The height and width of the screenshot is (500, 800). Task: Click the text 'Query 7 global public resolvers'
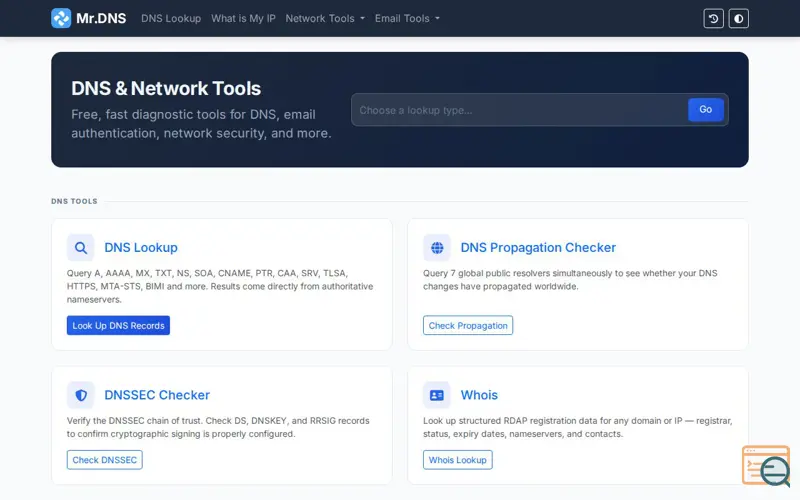tap(486, 273)
